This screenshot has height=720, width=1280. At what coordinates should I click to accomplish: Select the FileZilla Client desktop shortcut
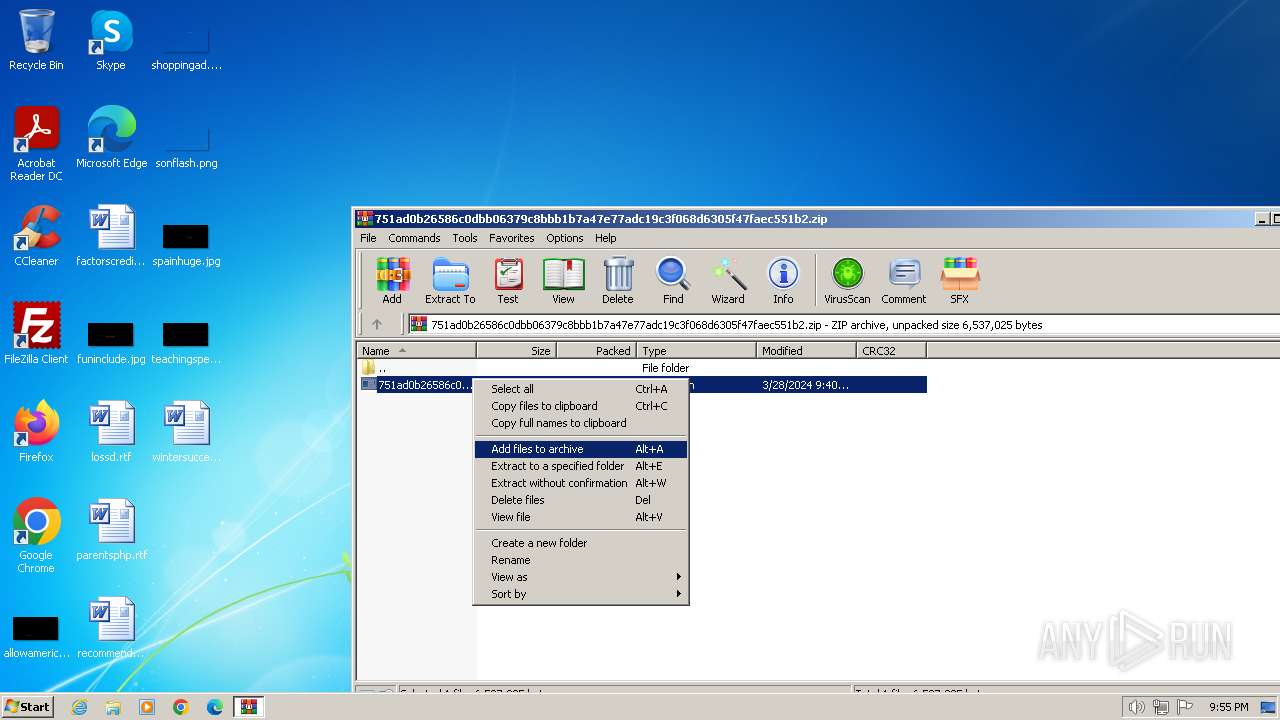36,334
